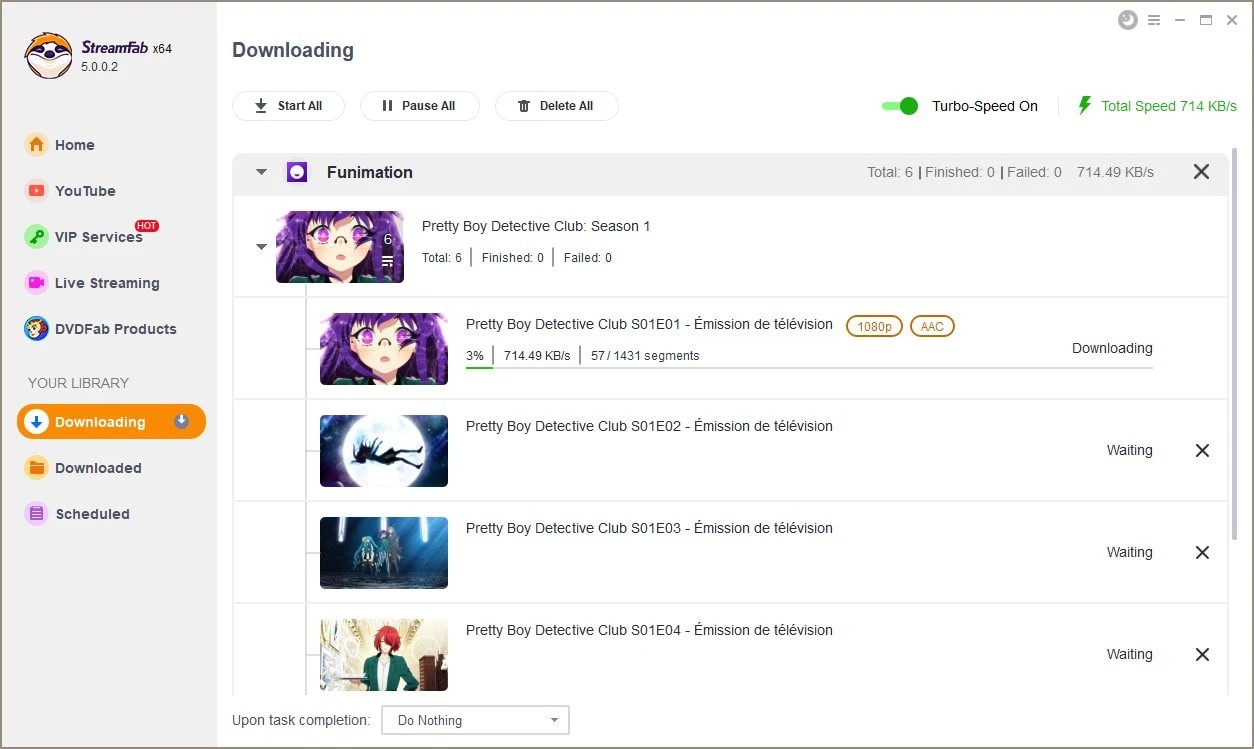Click Pause All to halt downloads

point(419,105)
